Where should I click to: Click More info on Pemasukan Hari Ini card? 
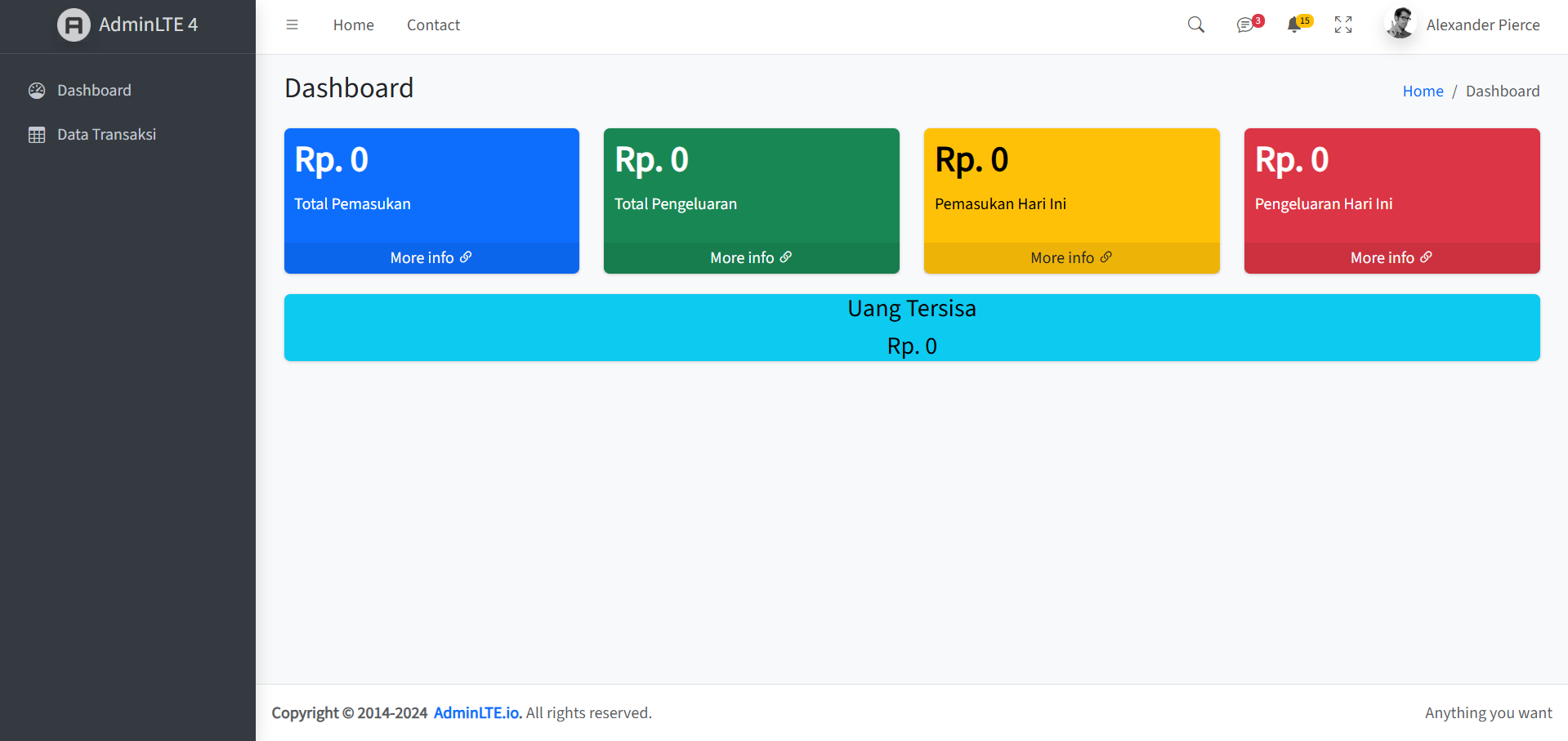[1062, 258]
